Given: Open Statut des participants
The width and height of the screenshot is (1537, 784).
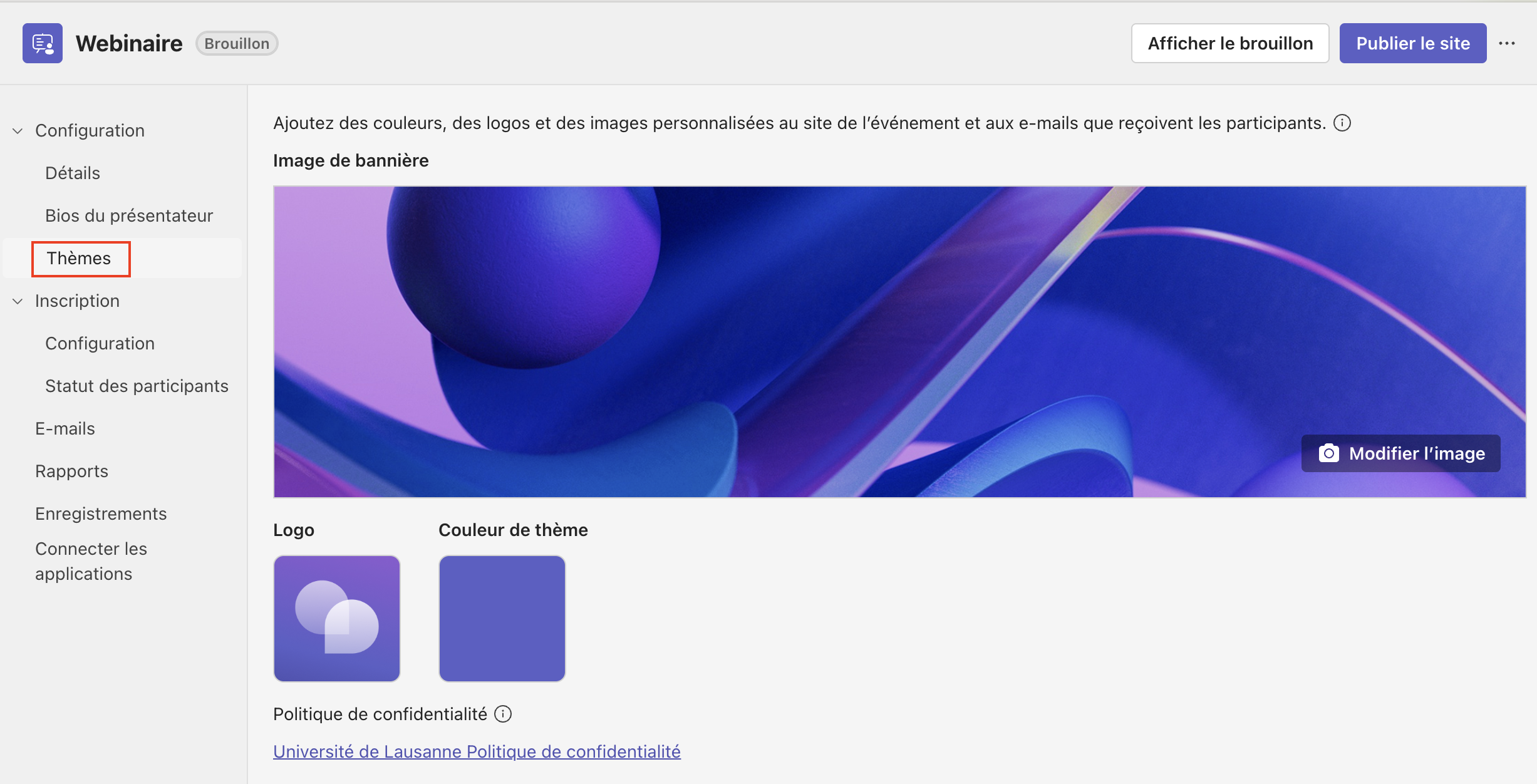Looking at the screenshot, I should click(137, 386).
